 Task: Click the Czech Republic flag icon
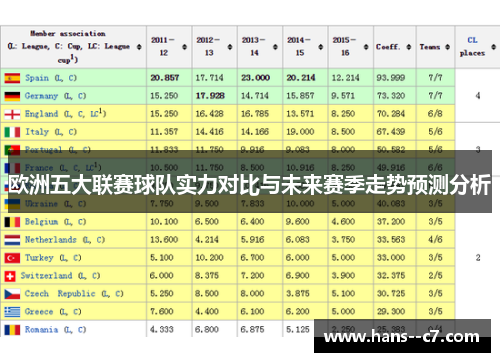[12, 294]
